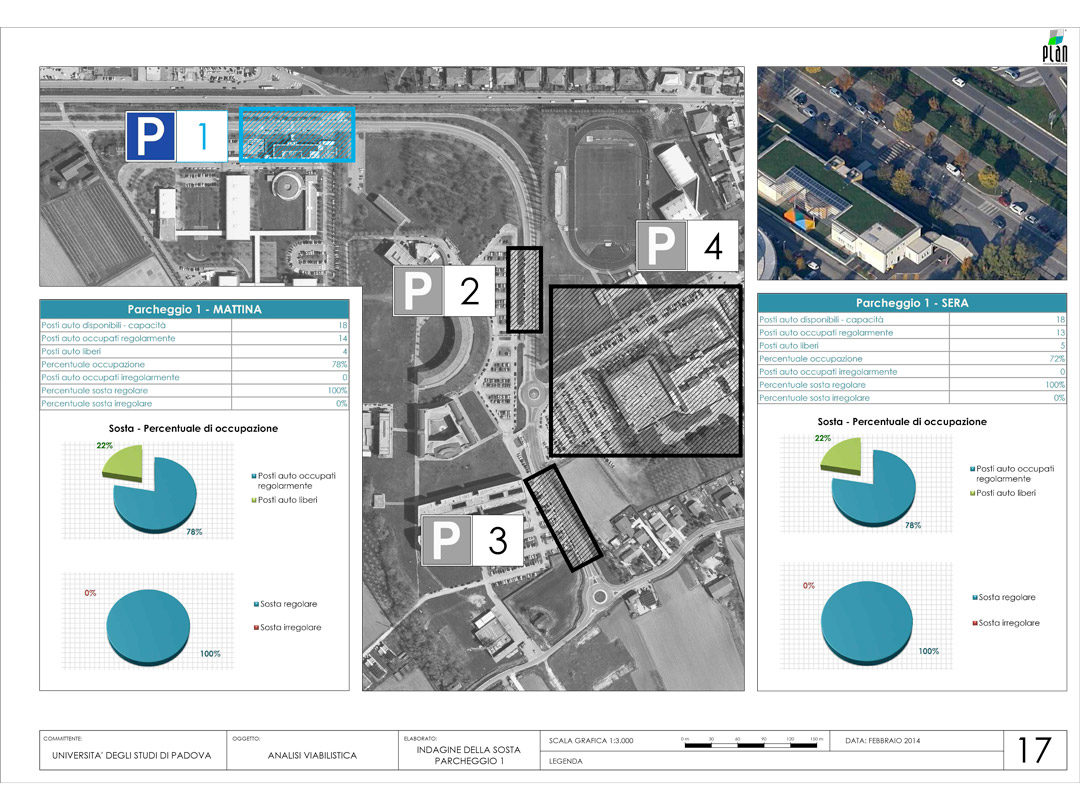The image size is (1080, 810).
Task: Click the gray P icon beside number 4
Action: [662, 246]
